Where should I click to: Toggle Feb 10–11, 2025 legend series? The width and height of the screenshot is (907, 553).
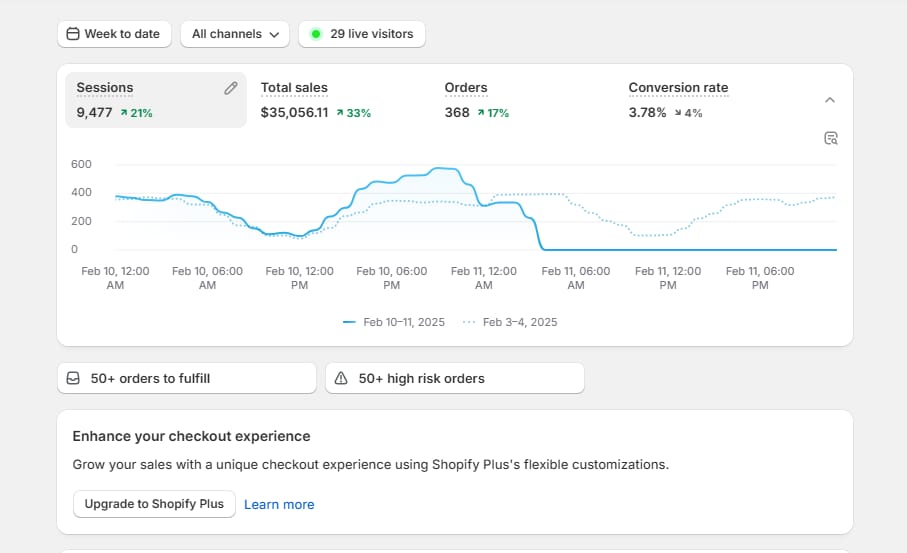395,322
